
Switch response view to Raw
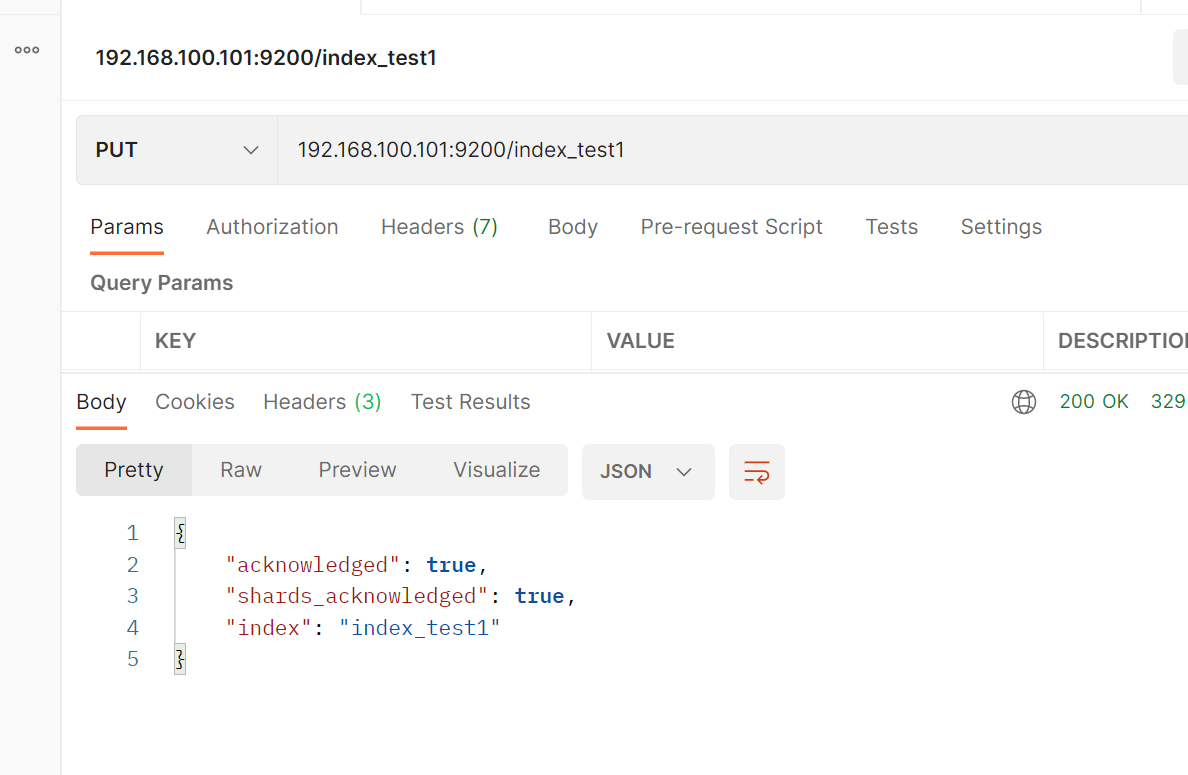tap(241, 470)
